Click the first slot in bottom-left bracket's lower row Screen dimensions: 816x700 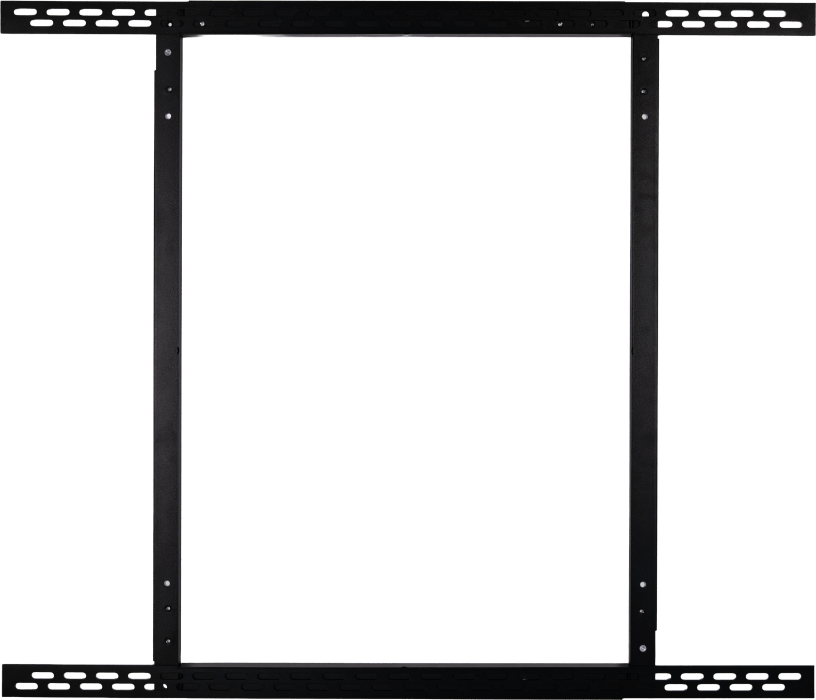(27, 686)
